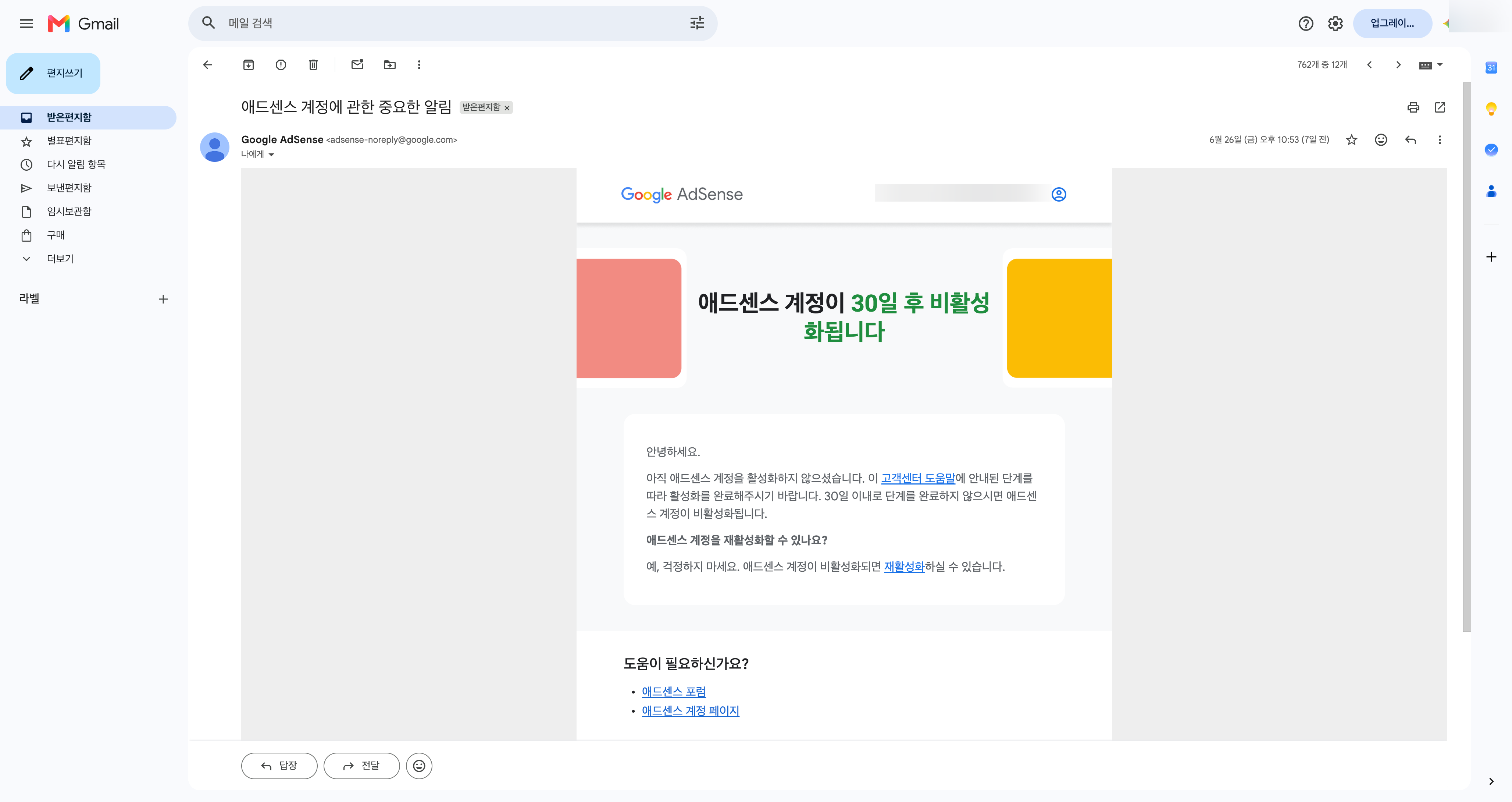Viewport: 1512px width, 802px height.
Task: Add emoji reaction next to star
Action: coord(1381,140)
